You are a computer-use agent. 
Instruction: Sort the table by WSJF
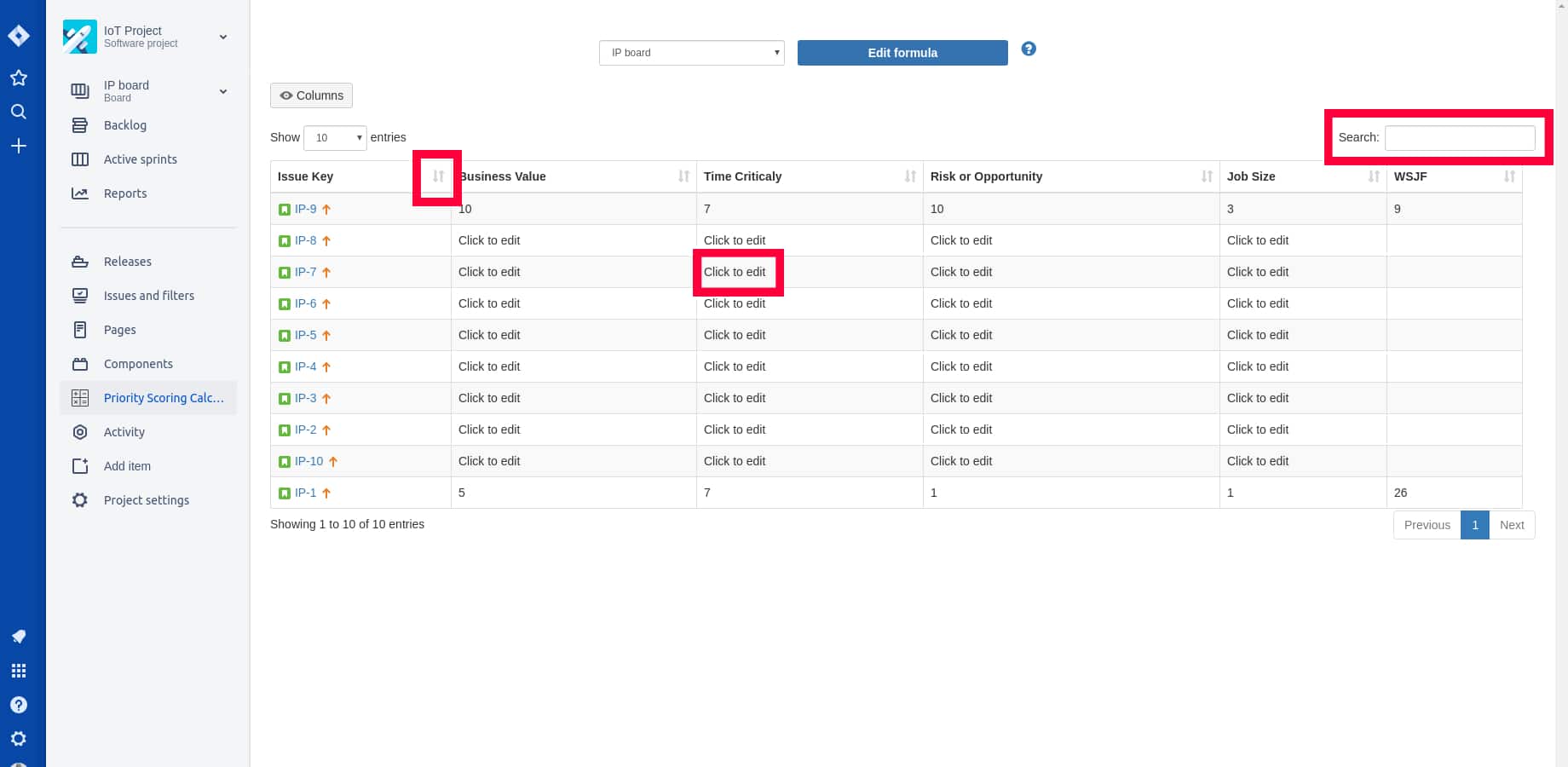point(1509,176)
